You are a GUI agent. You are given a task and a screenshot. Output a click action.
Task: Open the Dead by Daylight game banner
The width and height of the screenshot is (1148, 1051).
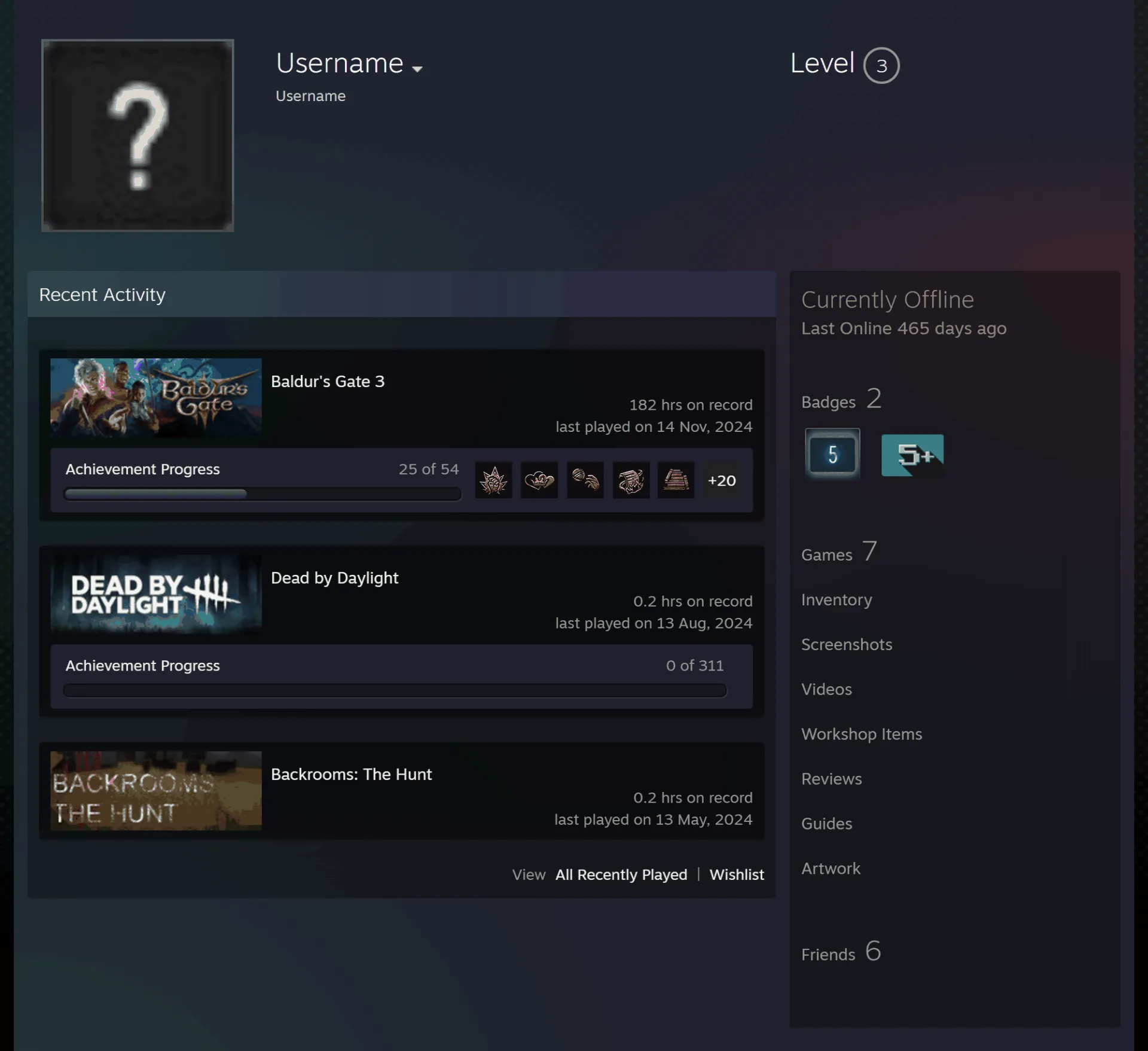pos(156,594)
